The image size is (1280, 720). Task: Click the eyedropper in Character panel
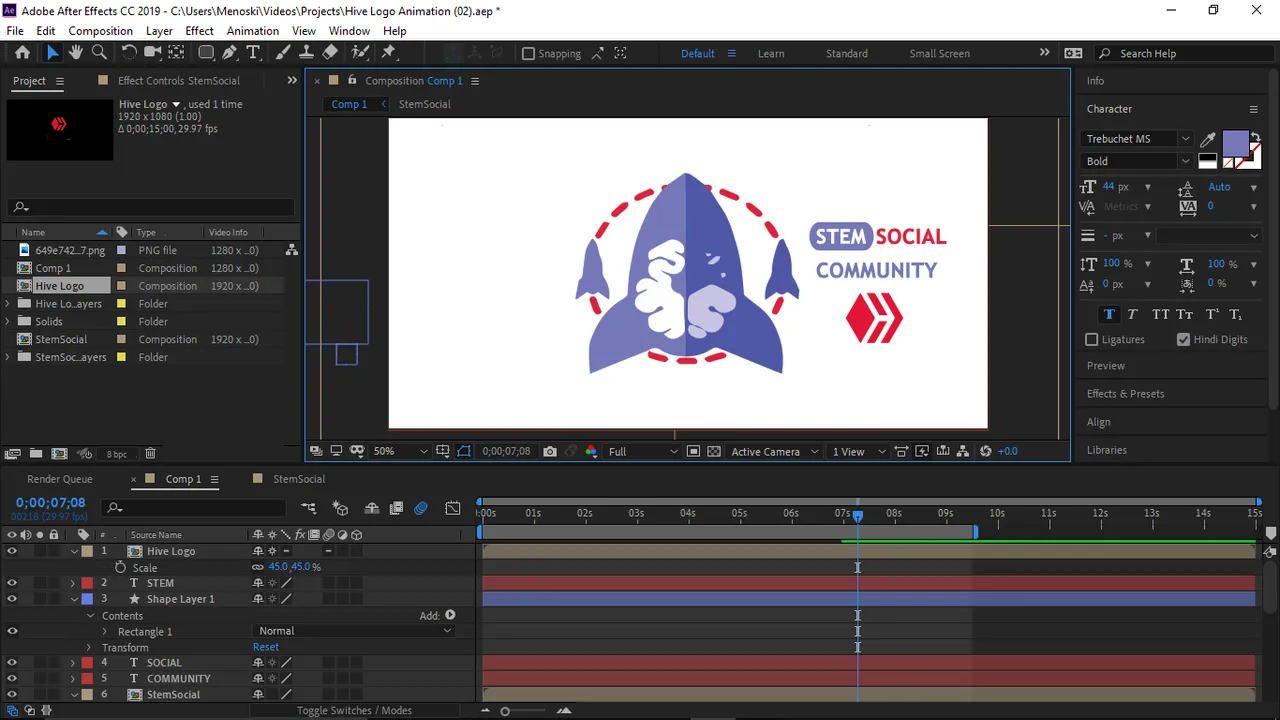point(1208,139)
